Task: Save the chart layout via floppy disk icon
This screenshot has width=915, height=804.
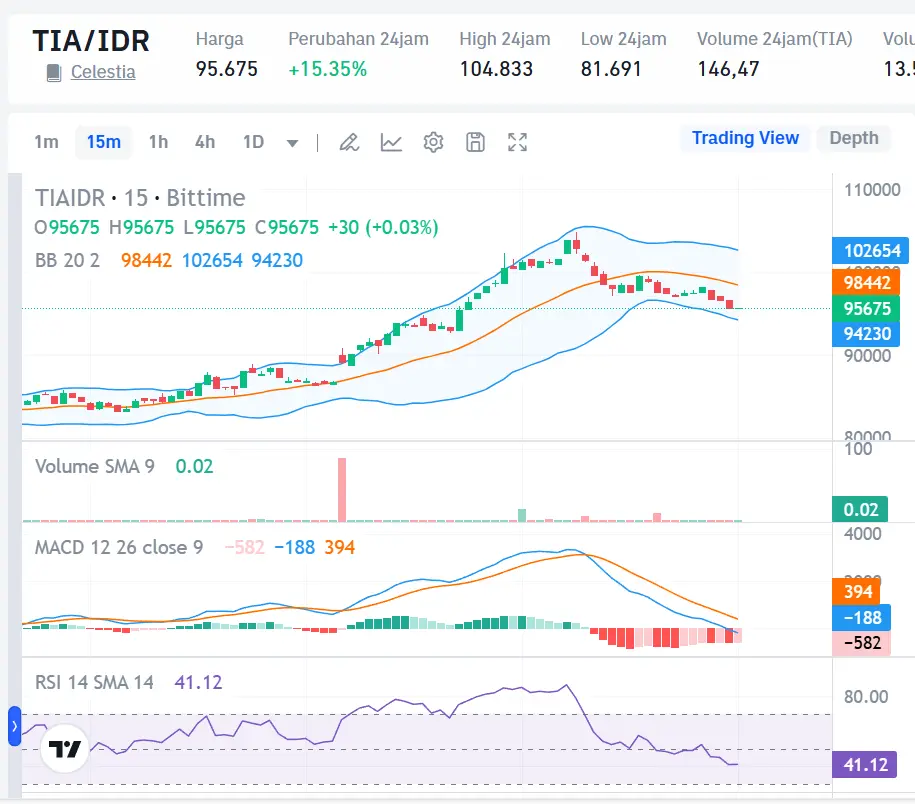Action: (x=474, y=142)
